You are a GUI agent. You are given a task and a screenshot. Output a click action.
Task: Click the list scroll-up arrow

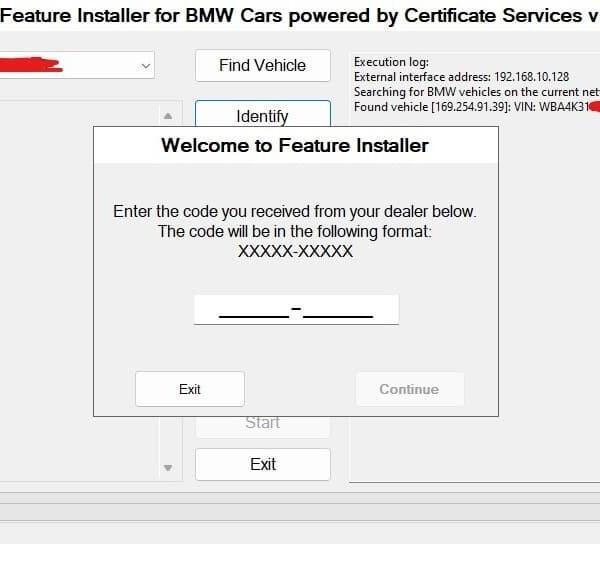pyautogui.click(x=168, y=116)
